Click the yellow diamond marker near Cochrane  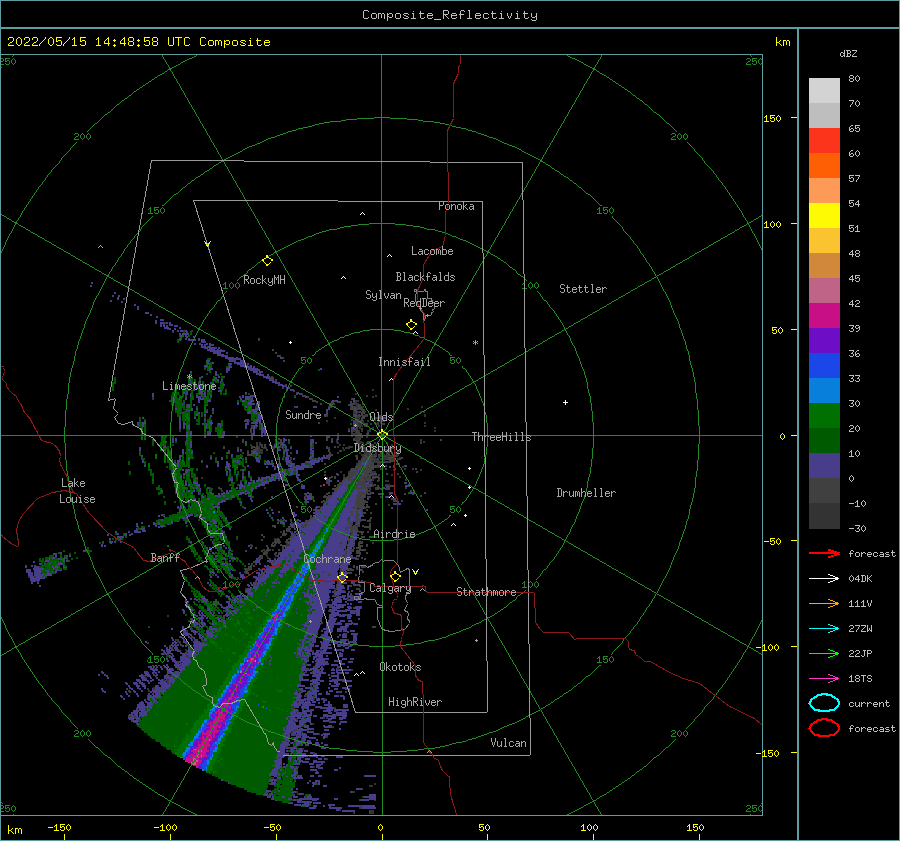[x=342, y=577]
